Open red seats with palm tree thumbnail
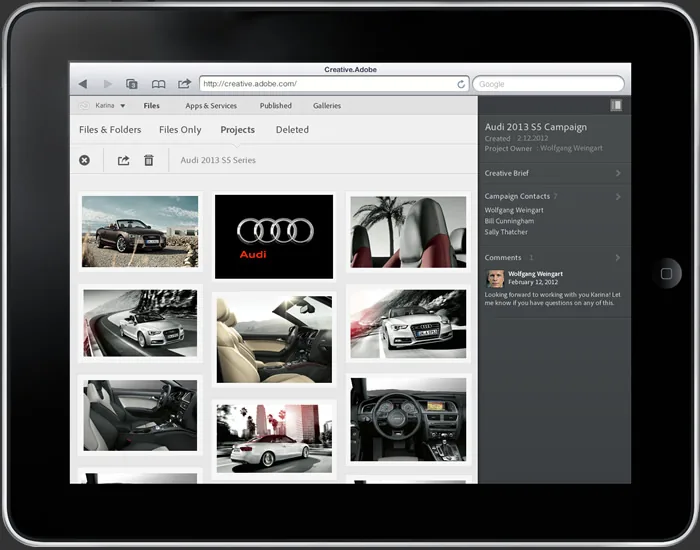The image size is (700, 550). pos(408,232)
